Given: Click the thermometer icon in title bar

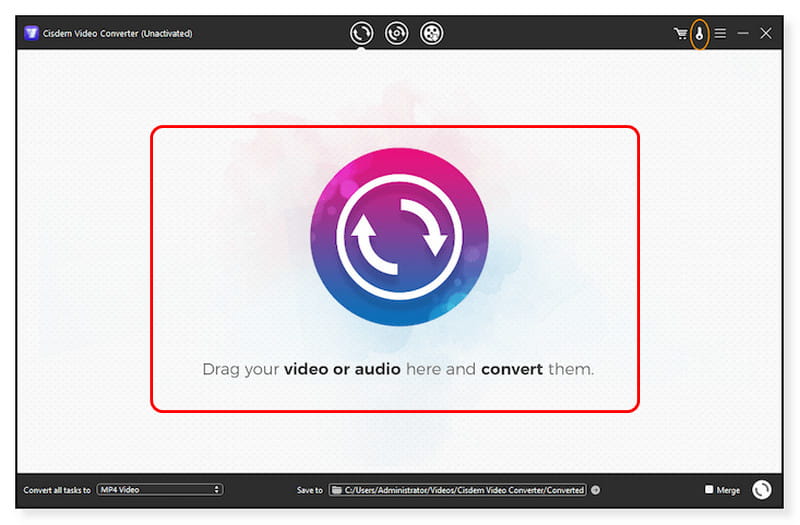Looking at the screenshot, I should click(x=699, y=34).
